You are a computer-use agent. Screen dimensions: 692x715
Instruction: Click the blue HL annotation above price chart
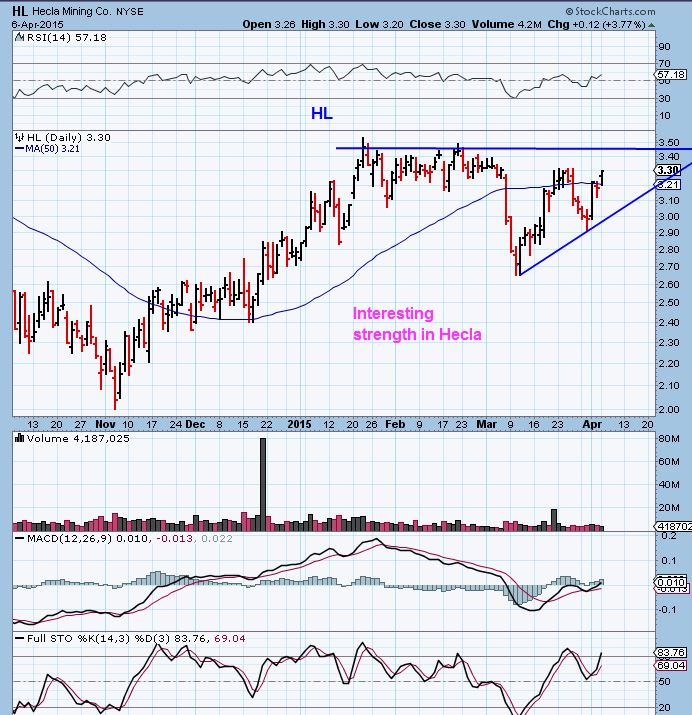point(322,113)
